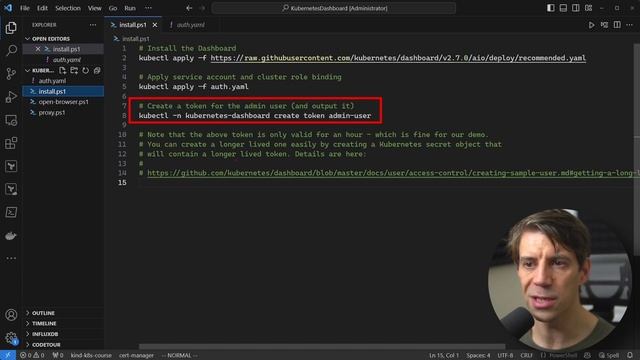Close install.ps1 in Open Editors list
The height and width of the screenshot is (360, 640).
tap(38, 49)
